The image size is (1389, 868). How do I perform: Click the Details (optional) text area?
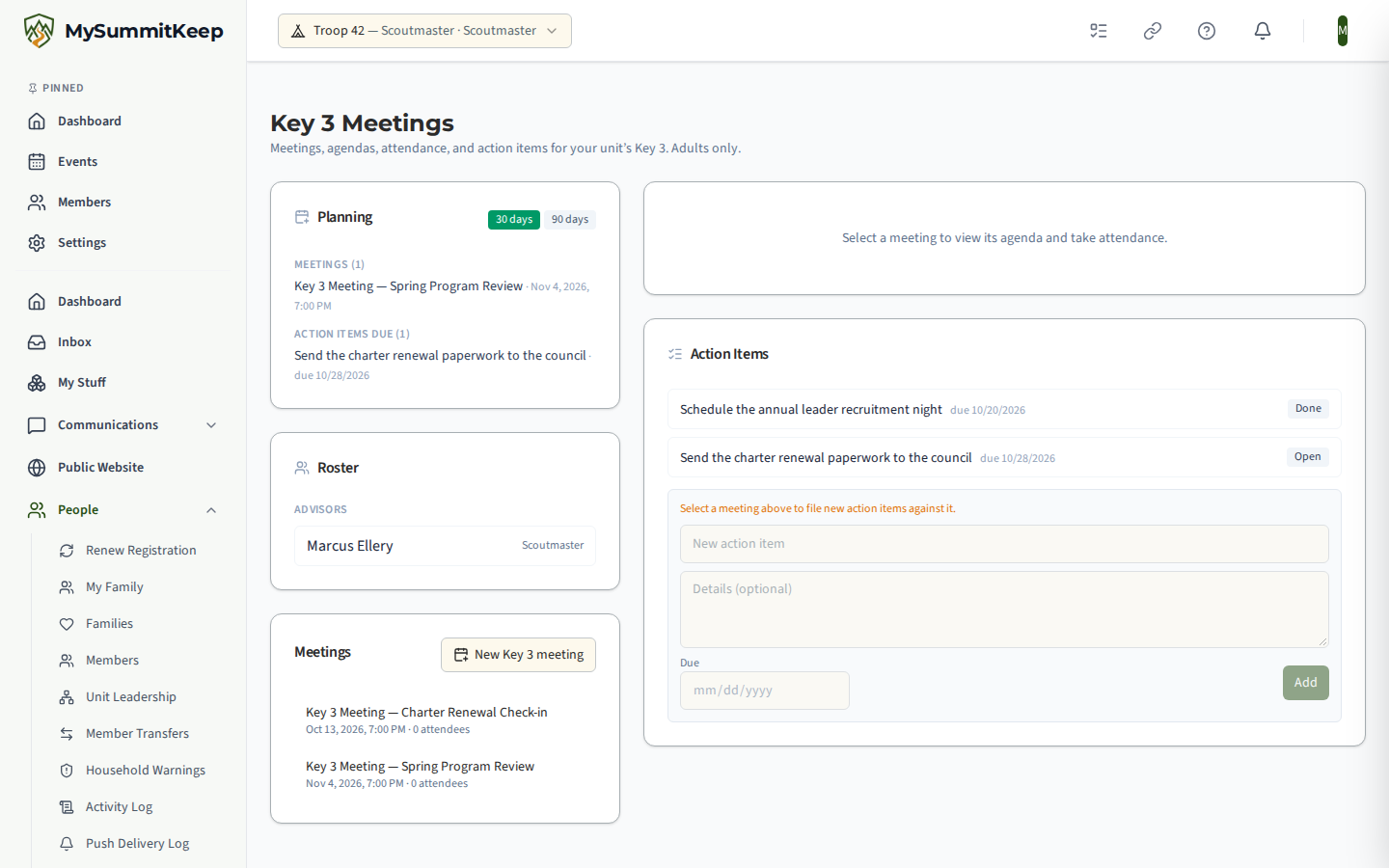1004,610
